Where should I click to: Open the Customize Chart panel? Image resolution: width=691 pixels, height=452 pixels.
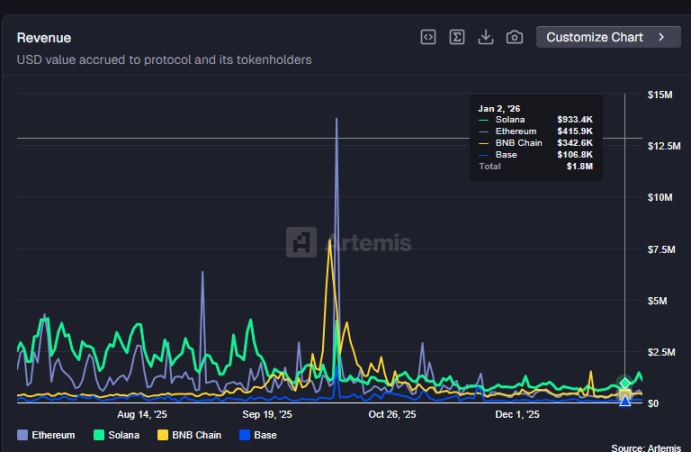(x=595, y=37)
